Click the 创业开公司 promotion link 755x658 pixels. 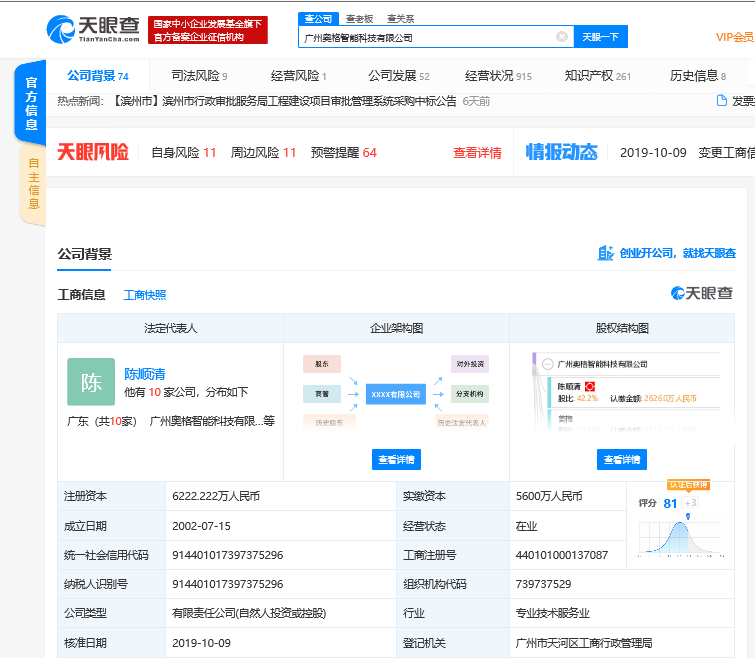[677, 253]
